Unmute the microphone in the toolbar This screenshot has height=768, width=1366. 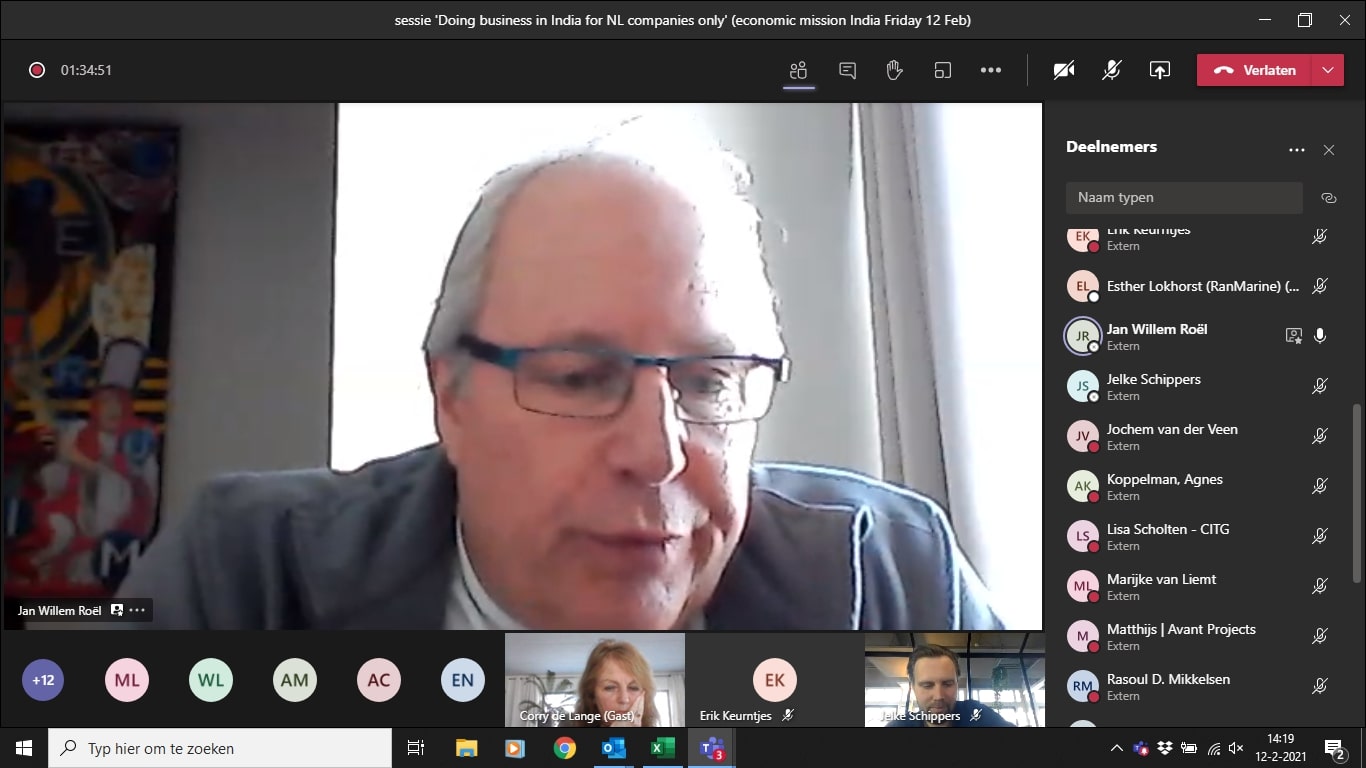(x=1111, y=70)
